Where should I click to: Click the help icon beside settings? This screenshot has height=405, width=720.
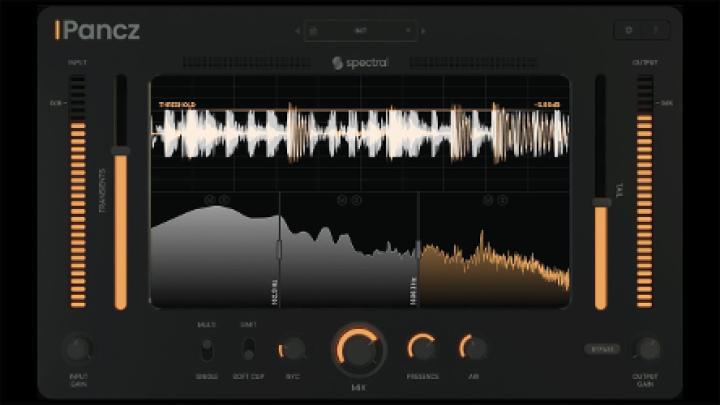[656, 30]
